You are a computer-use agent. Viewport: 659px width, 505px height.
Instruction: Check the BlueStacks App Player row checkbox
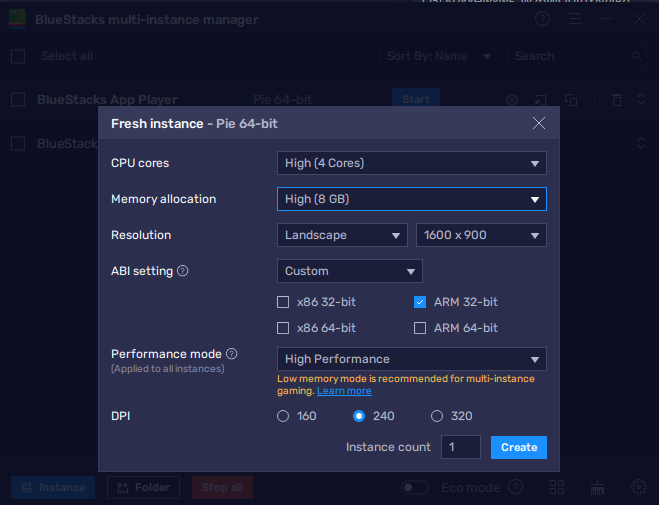click(18, 100)
